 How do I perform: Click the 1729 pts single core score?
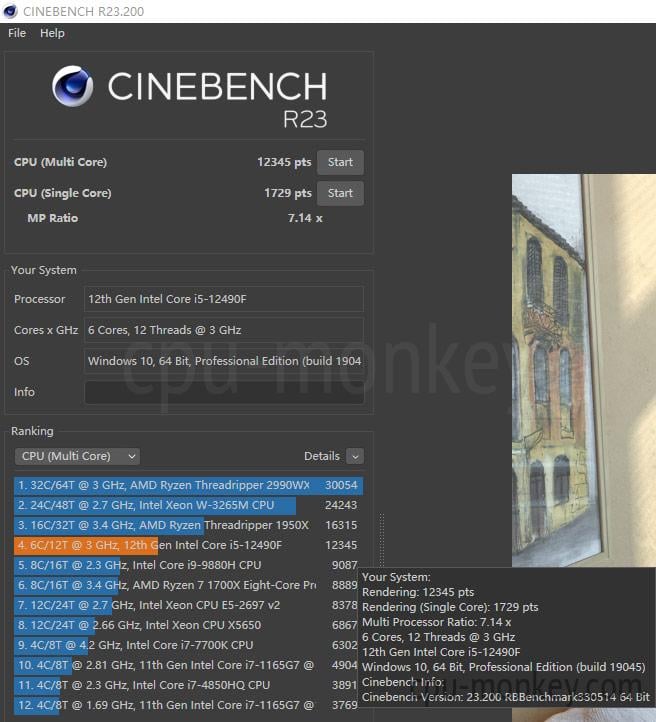(288, 193)
